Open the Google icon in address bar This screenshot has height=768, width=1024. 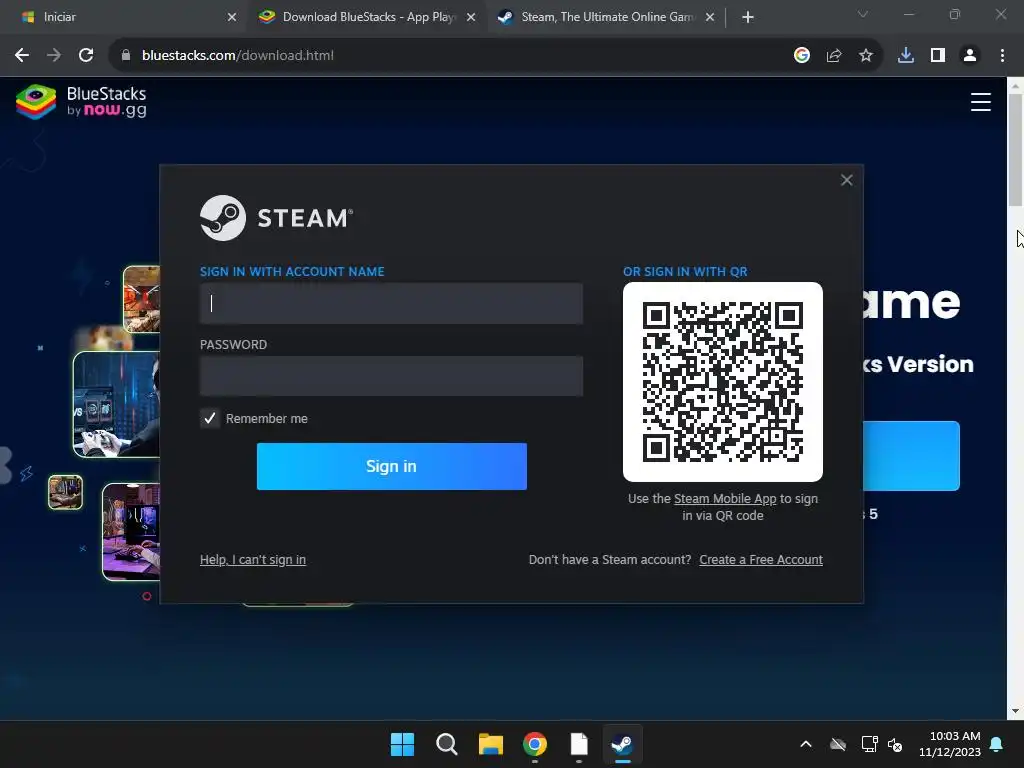point(801,56)
